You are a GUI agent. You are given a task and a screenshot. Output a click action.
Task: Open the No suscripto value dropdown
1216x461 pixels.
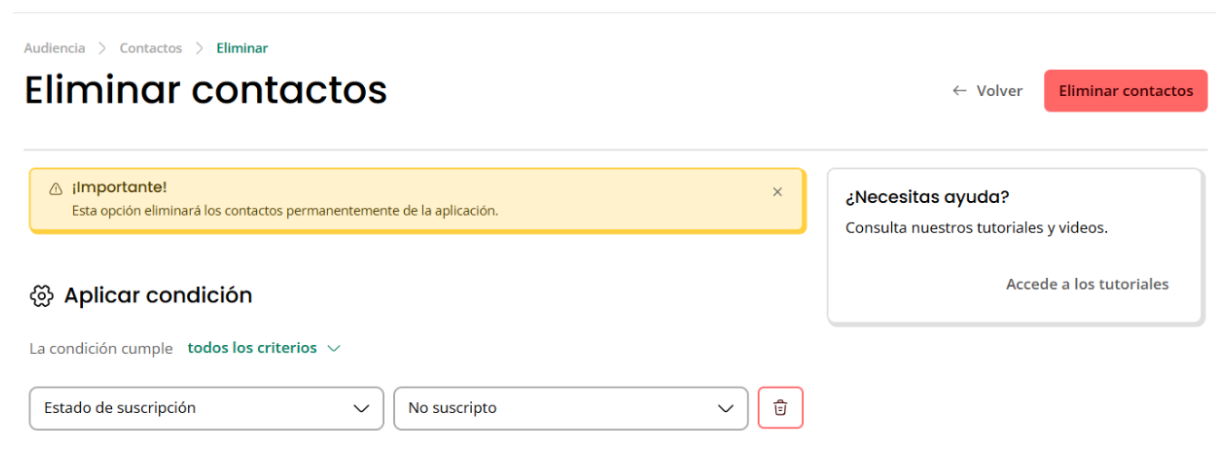pos(570,408)
